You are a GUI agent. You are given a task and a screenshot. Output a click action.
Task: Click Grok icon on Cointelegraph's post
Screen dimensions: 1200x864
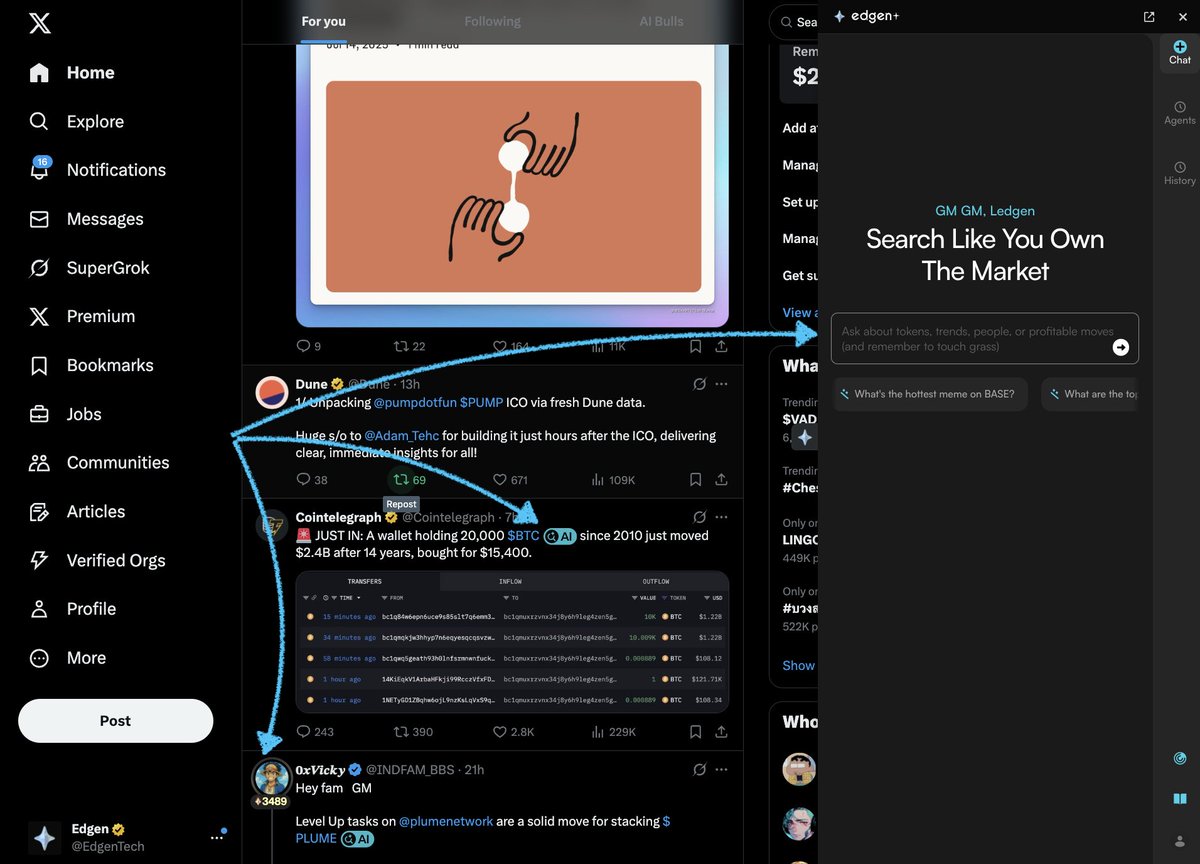click(699, 517)
